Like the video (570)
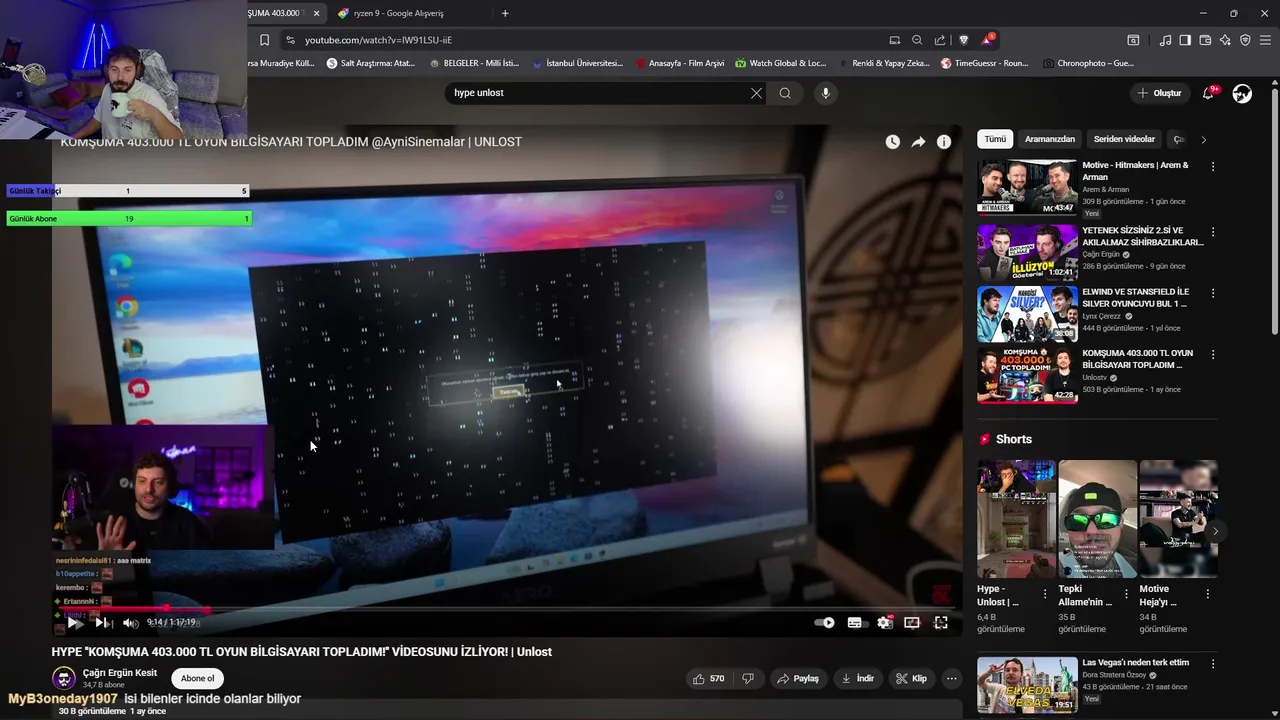1280x720 pixels. (709, 678)
